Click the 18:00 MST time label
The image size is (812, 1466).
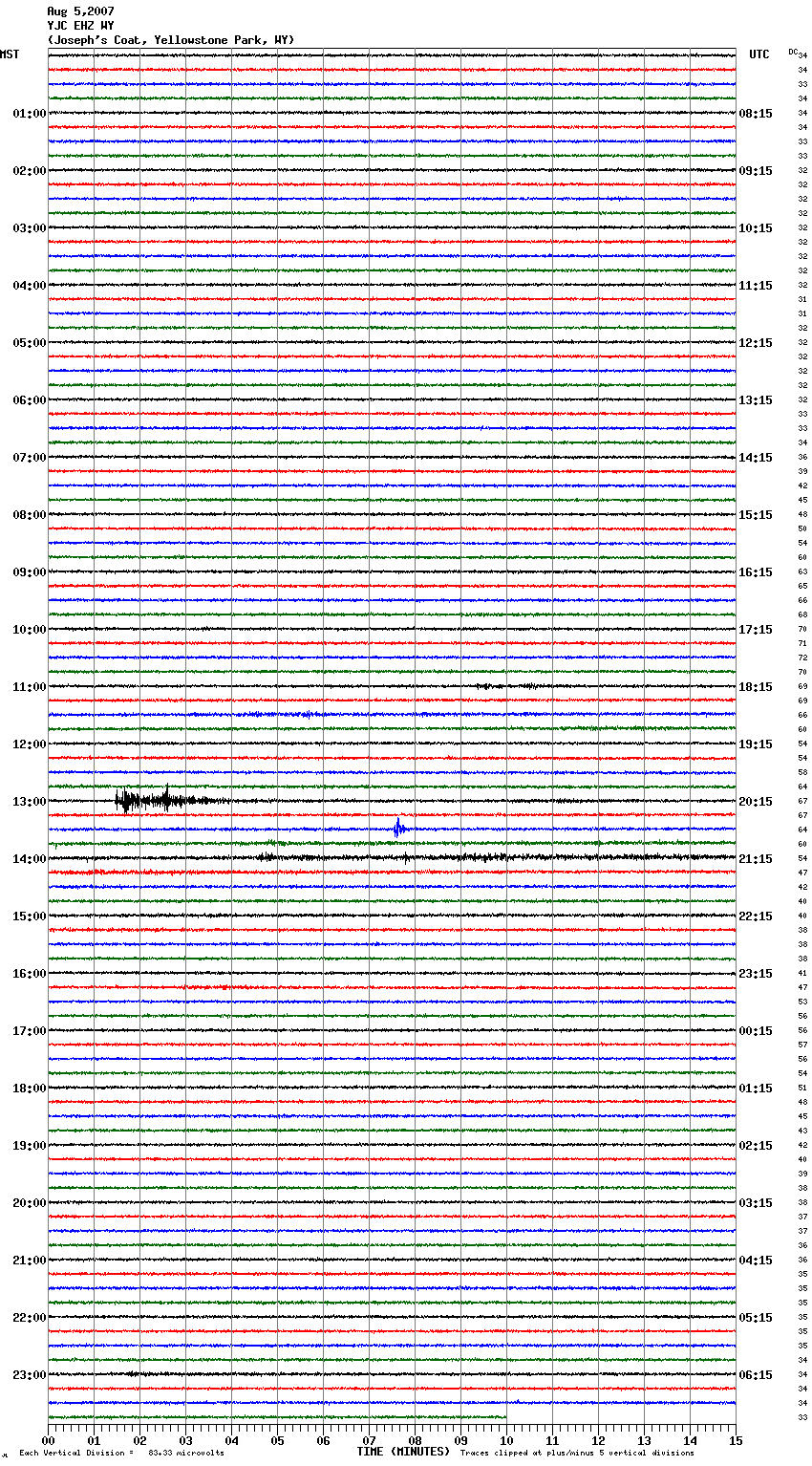(30, 1089)
